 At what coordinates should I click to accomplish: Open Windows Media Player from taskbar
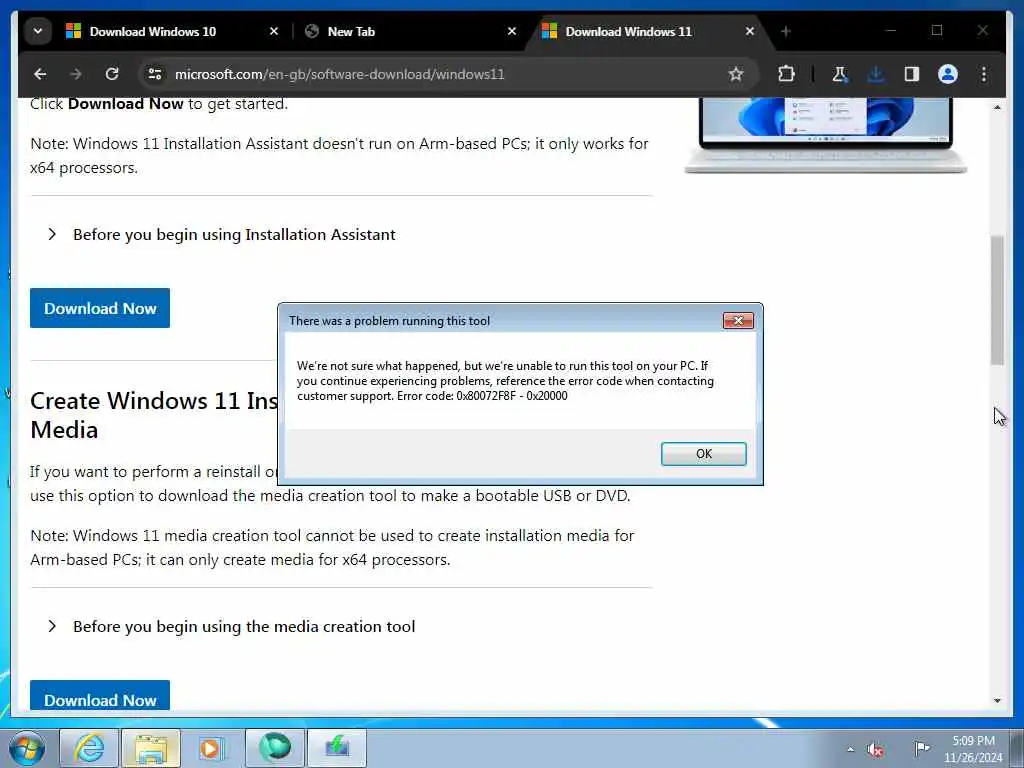click(212, 748)
